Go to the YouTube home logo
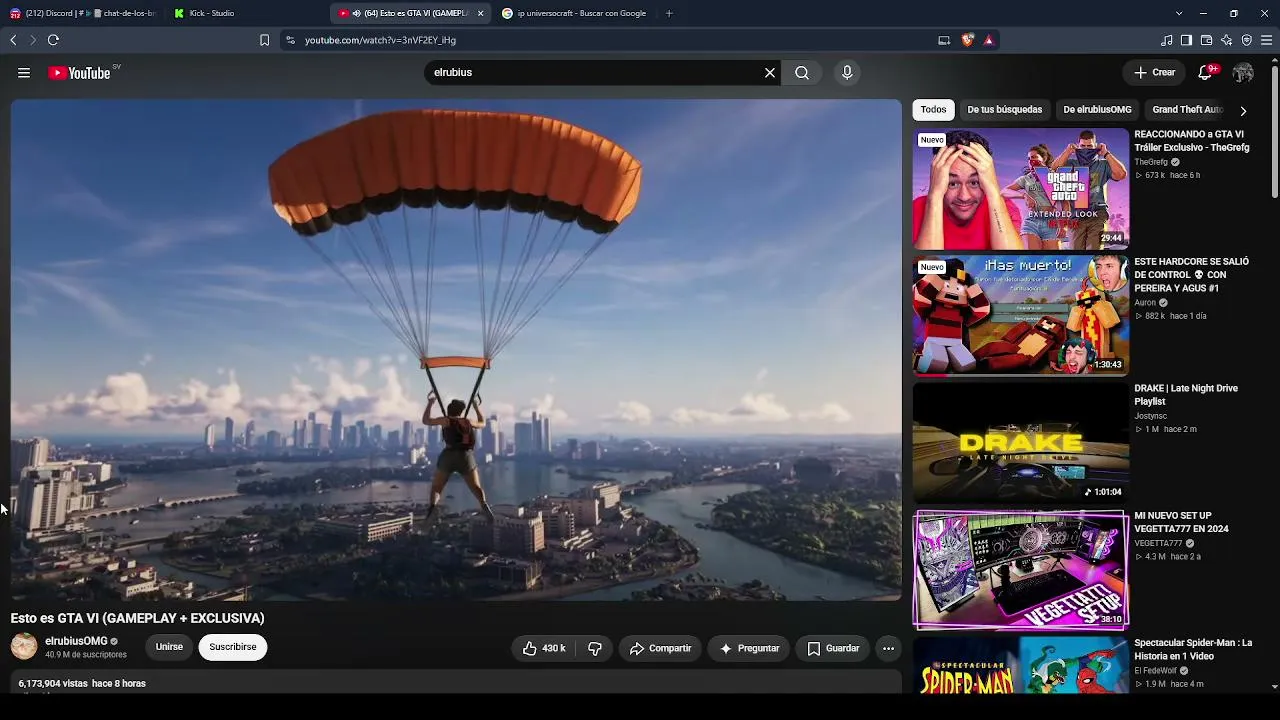Screen dimensions: 1280x720 click(79, 73)
